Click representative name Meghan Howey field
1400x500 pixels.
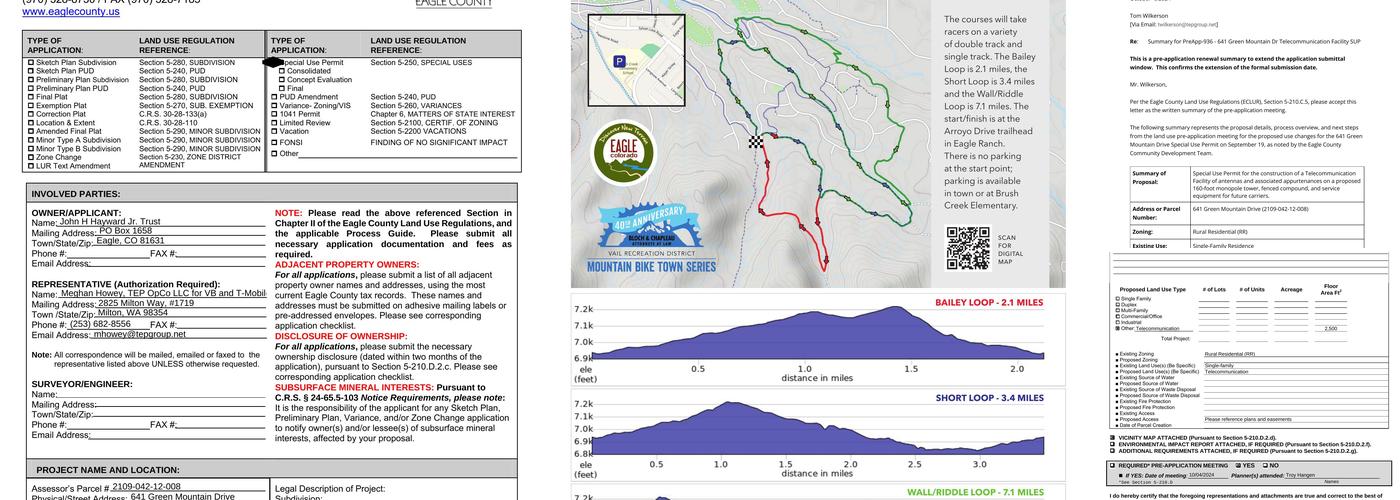click(162, 294)
